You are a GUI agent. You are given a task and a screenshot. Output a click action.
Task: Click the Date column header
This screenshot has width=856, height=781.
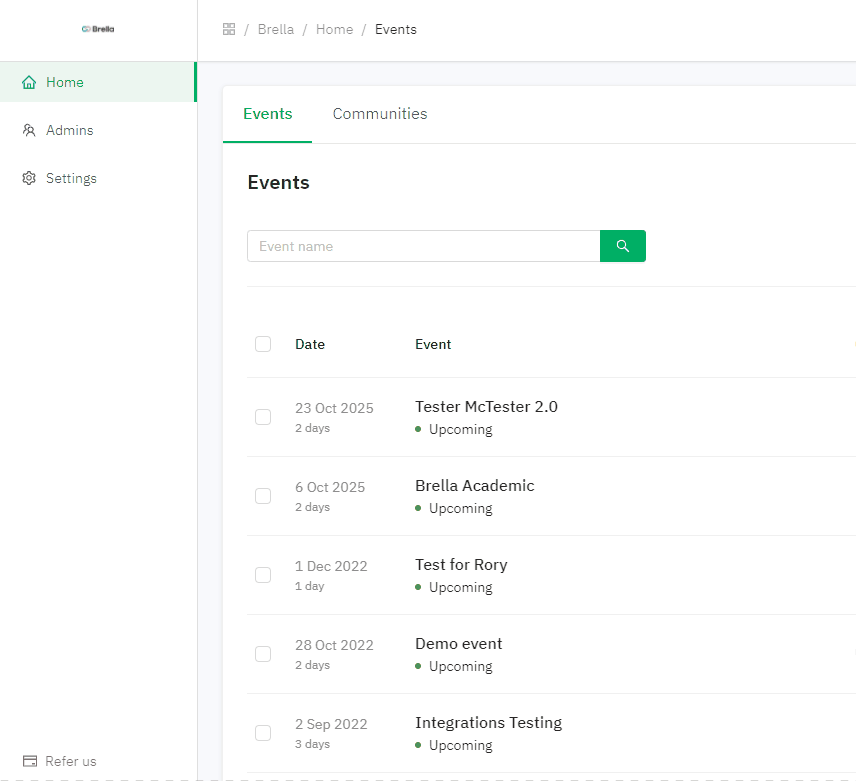[310, 344]
